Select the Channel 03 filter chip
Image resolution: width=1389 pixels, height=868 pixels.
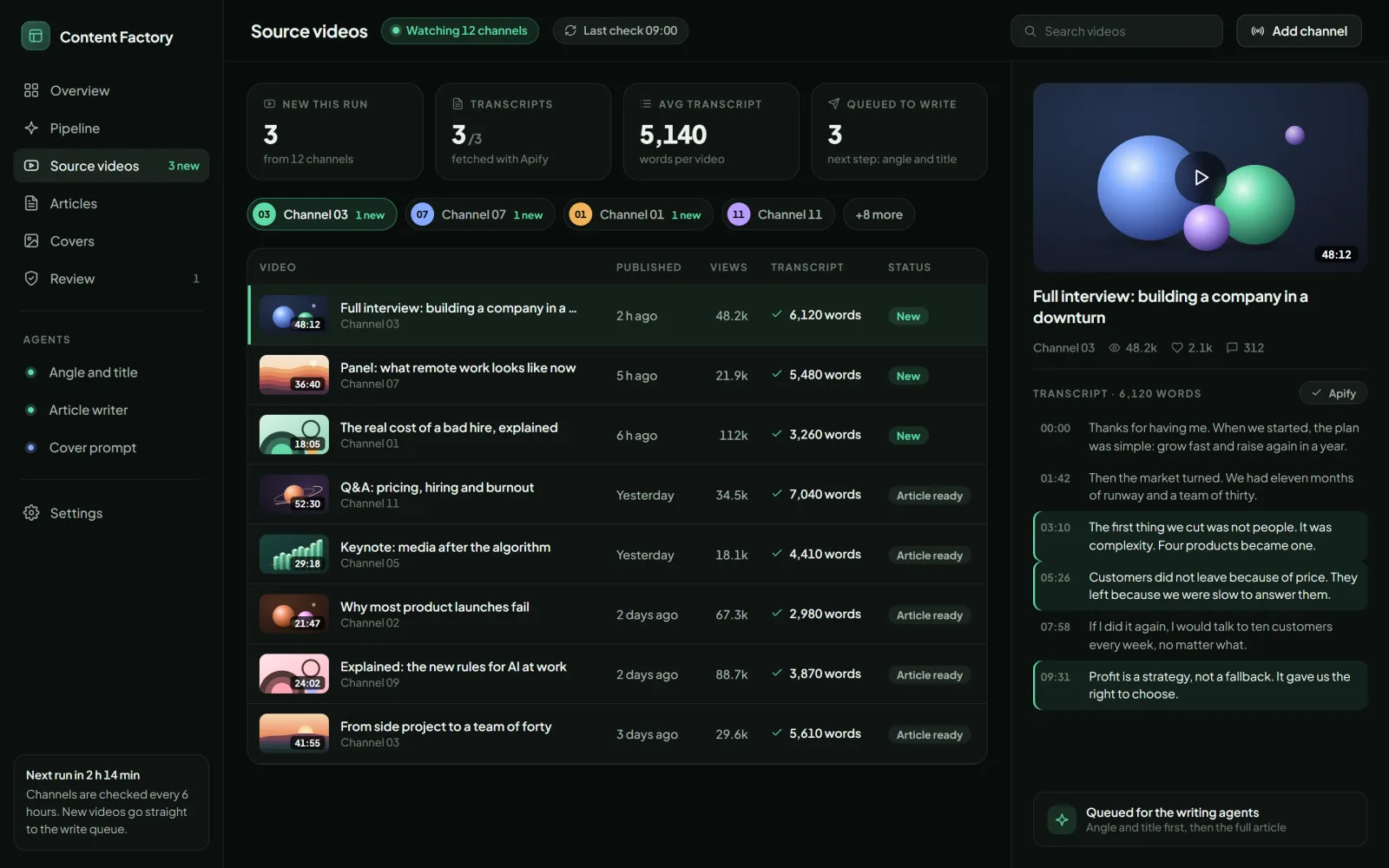tap(322, 214)
